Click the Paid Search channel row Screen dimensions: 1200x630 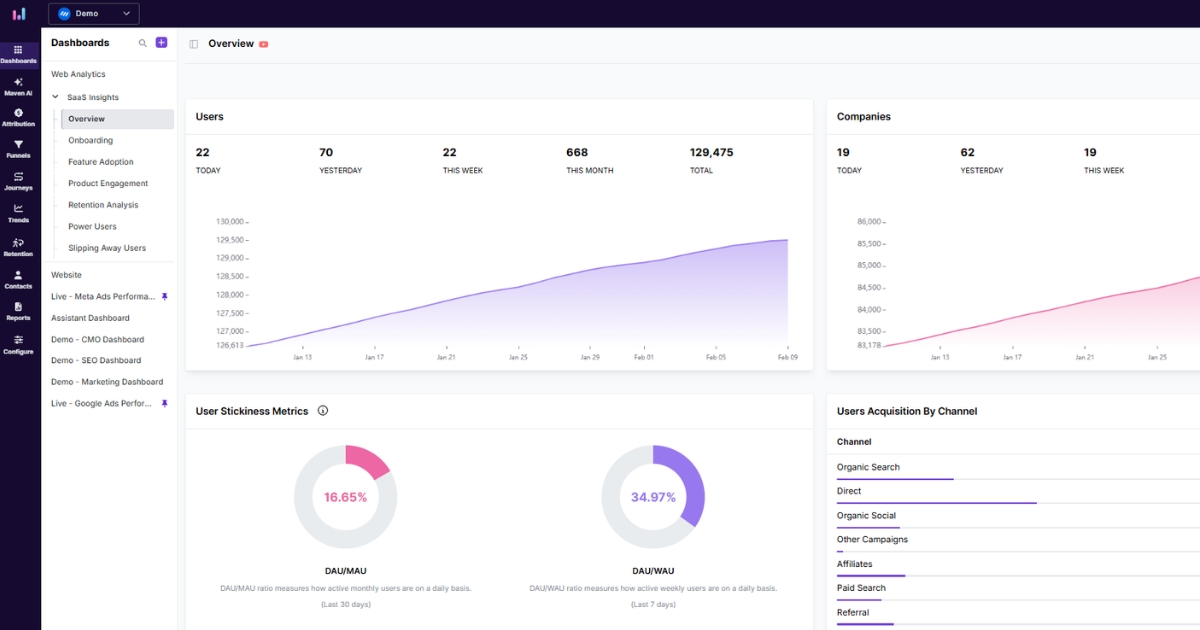pyautogui.click(x=1018, y=590)
